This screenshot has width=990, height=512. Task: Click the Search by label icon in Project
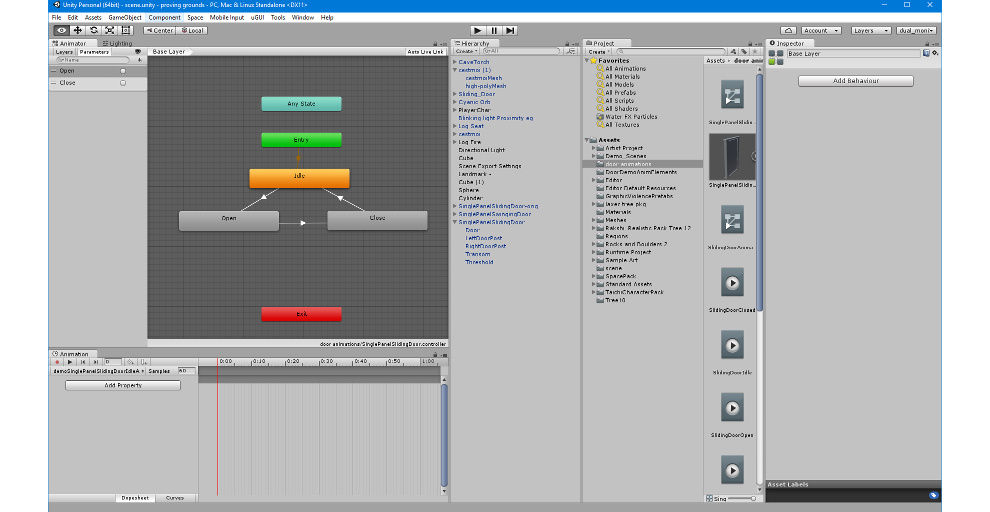tap(744, 52)
